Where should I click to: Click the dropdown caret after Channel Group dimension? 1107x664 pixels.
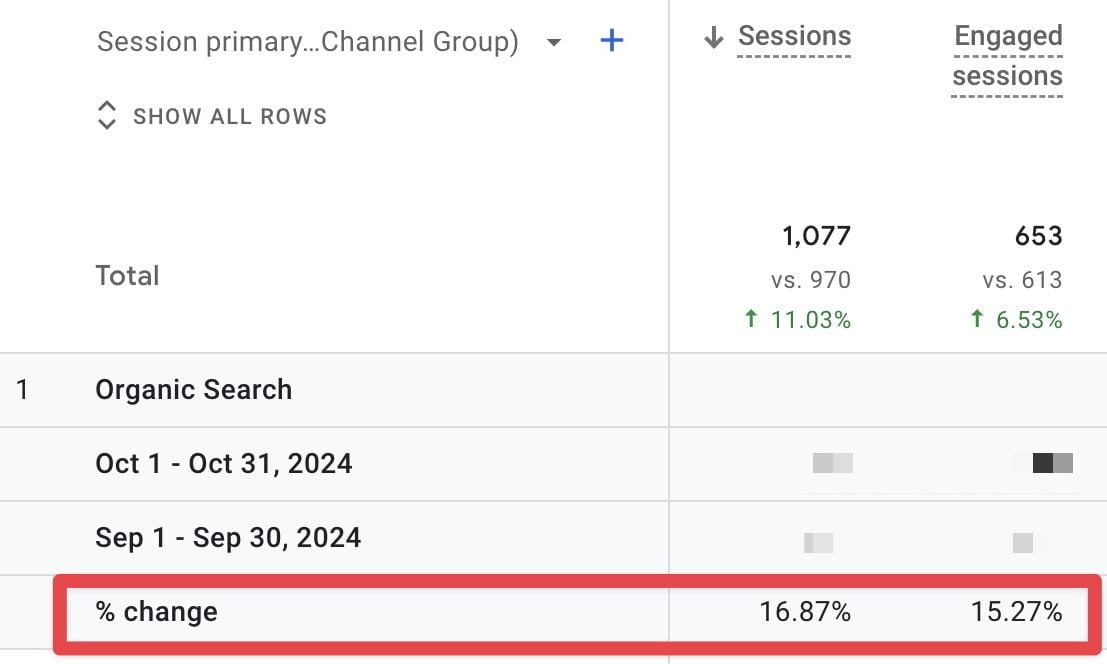[554, 43]
